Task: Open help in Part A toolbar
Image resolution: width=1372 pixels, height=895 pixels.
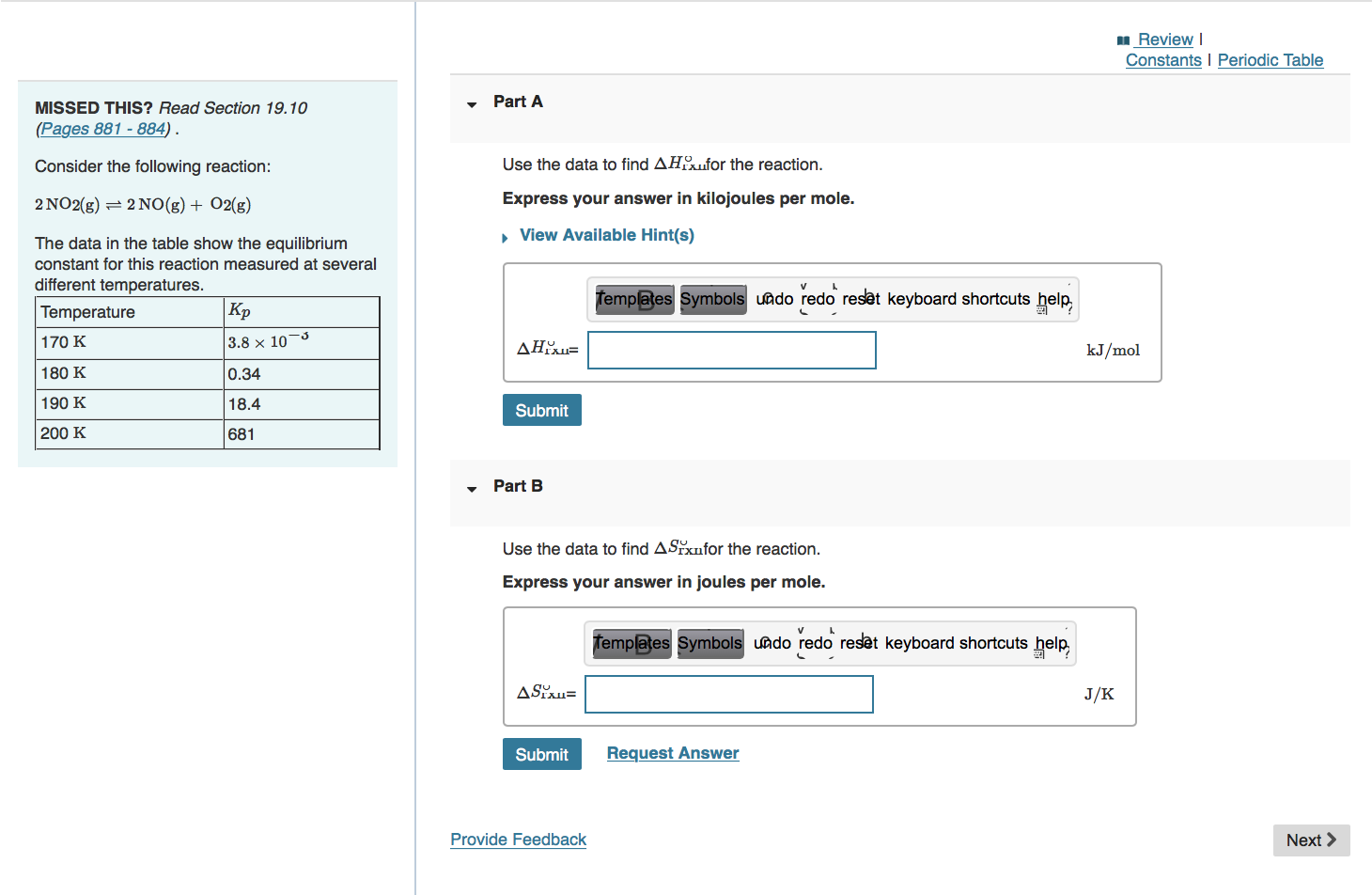Action: pos(1053,299)
